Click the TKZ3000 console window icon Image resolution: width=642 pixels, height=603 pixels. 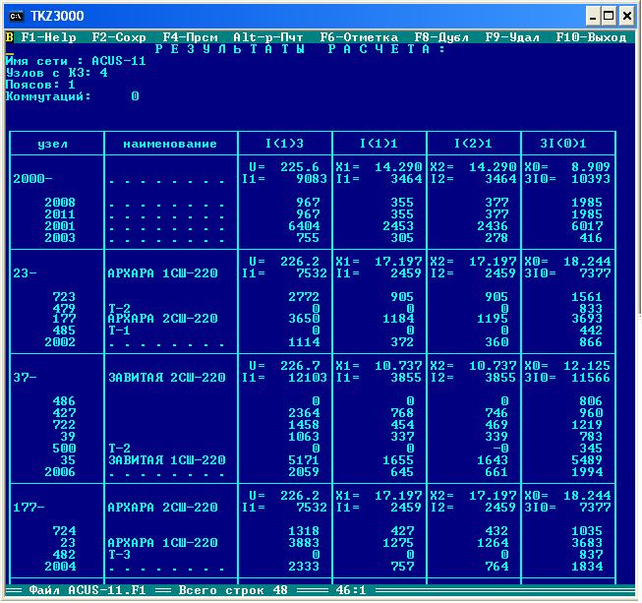coord(16,16)
